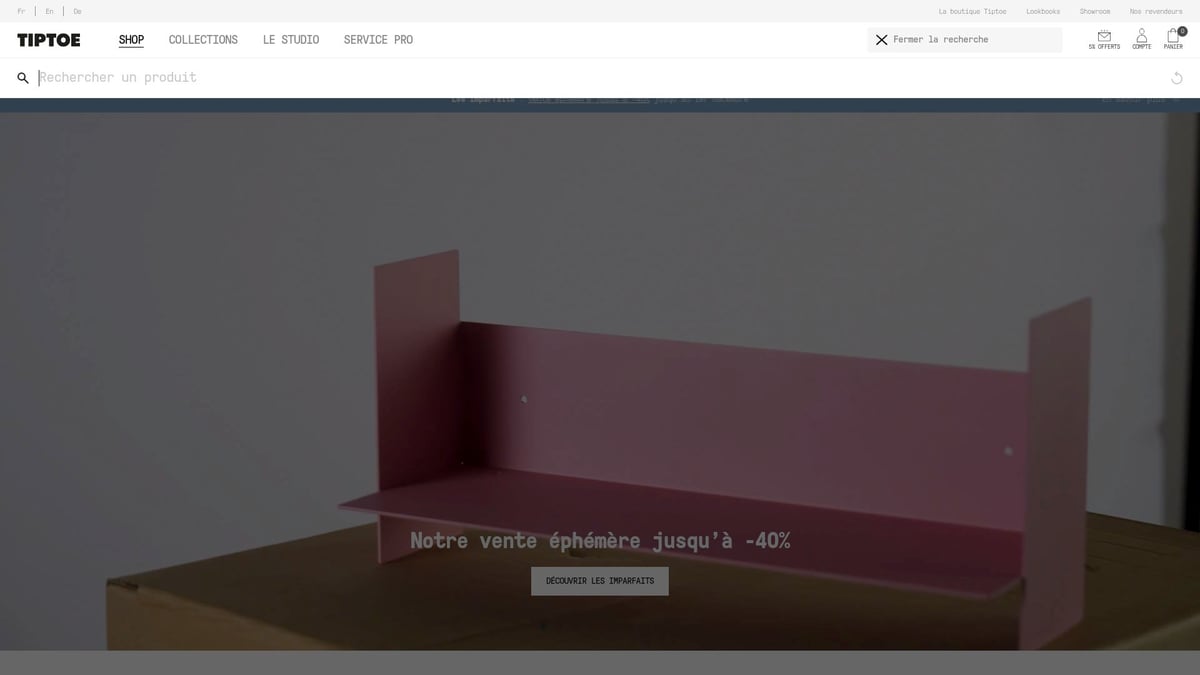Click the TIPTOE logo
This screenshot has width=1200, height=675.
[49, 40]
